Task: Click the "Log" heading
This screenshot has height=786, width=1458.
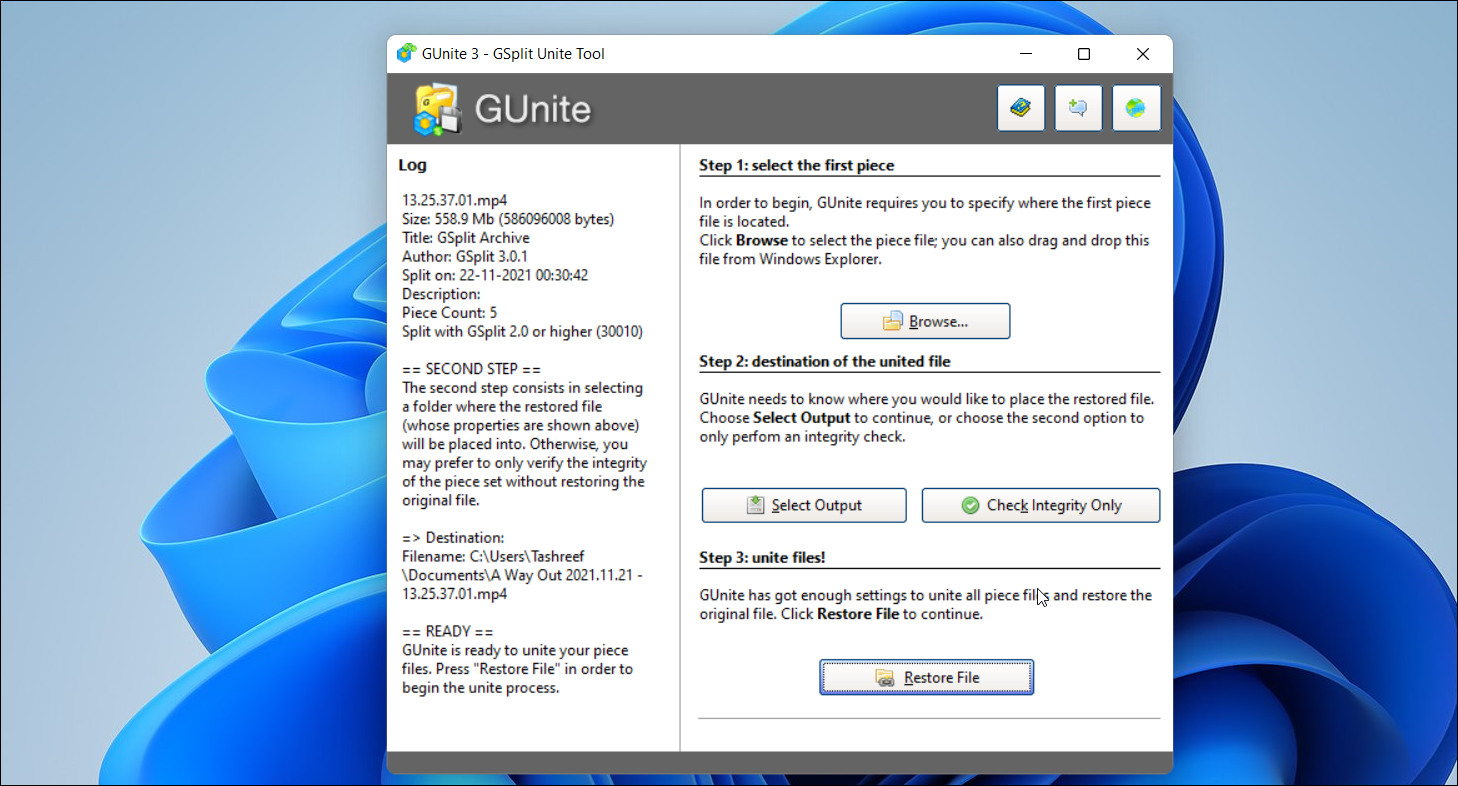Action: coord(412,165)
